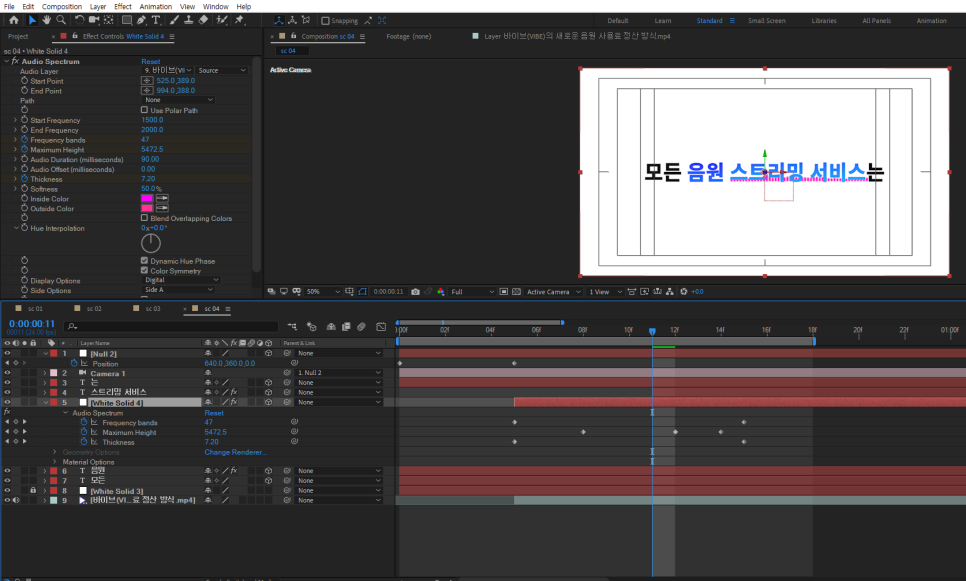Toggle visibility of White Solid 4 layer
The height and width of the screenshot is (581, 966).
7,402
